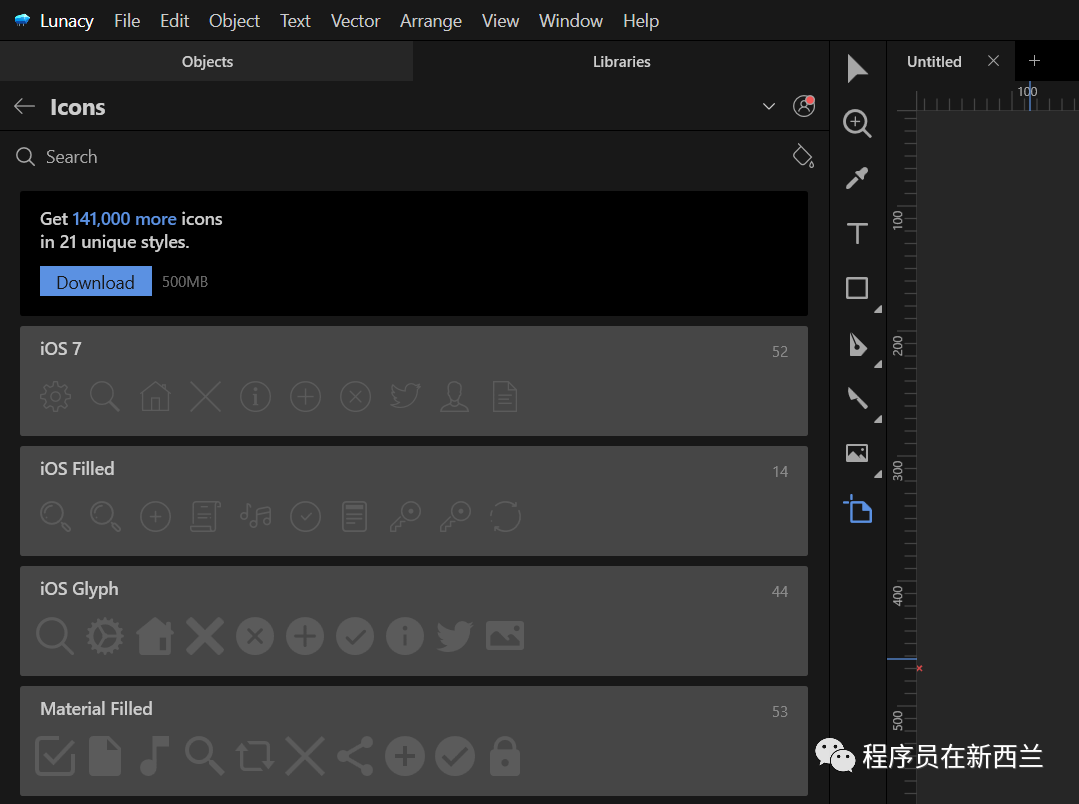Open the Vector menu
This screenshot has width=1079, height=804.
[355, 20]
